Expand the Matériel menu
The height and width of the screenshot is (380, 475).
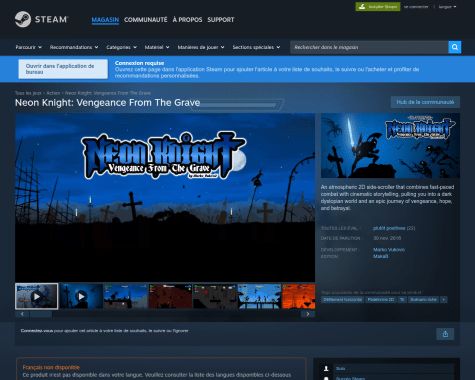[157, 47]
